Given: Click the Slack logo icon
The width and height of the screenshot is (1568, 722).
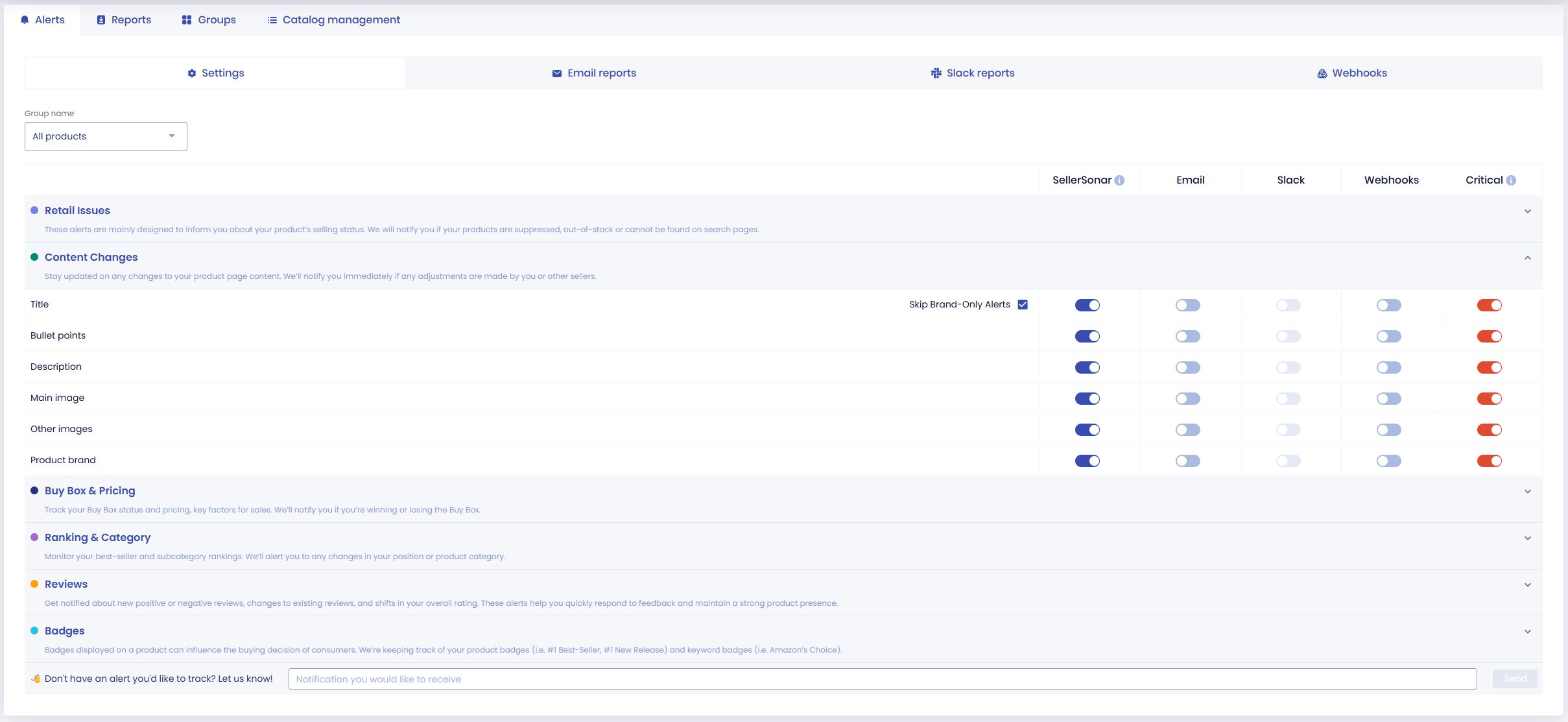Looking at the screenshot, I should click(936, 73).
